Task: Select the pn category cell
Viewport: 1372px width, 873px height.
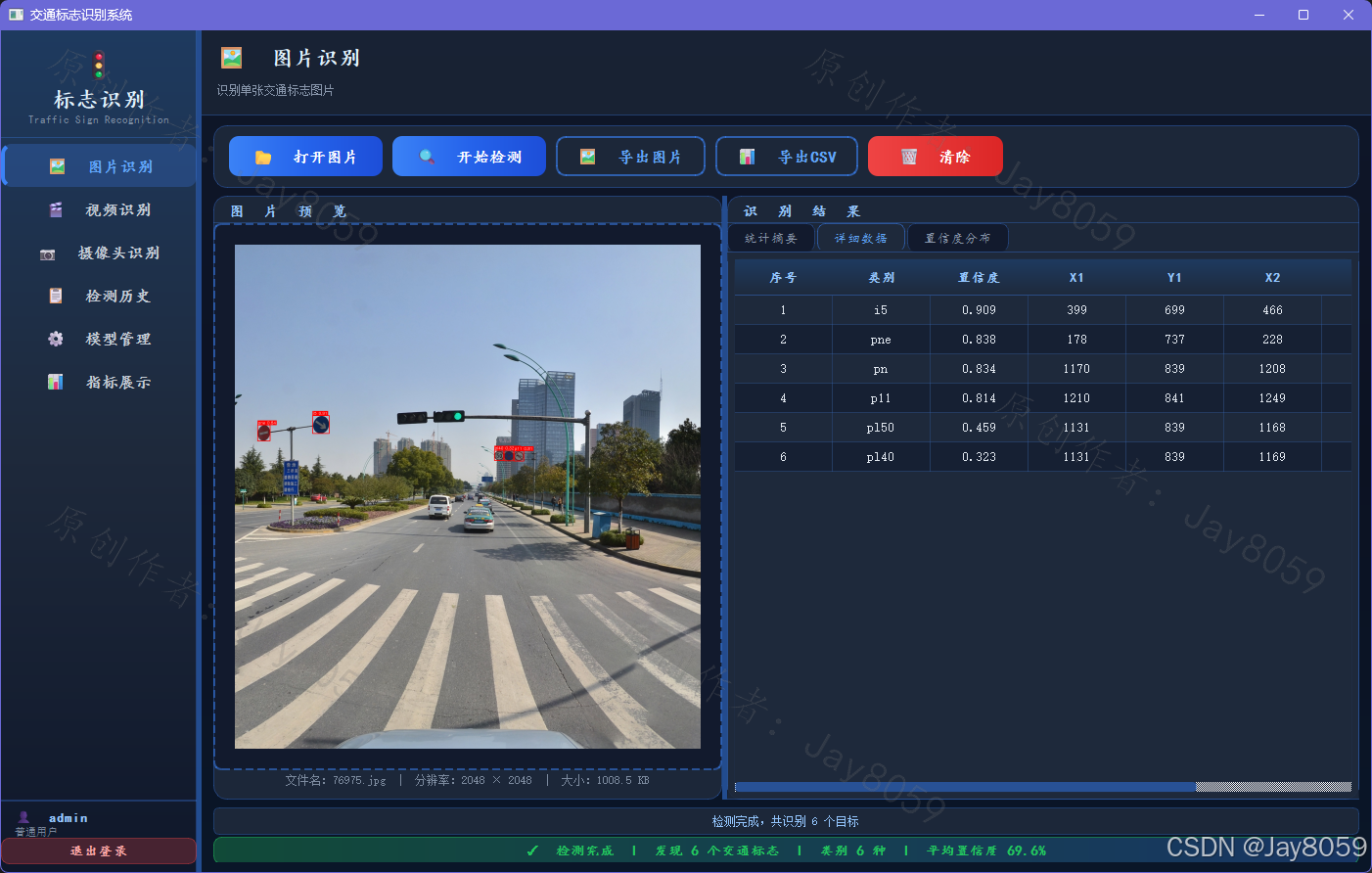Action: point(881,369)
